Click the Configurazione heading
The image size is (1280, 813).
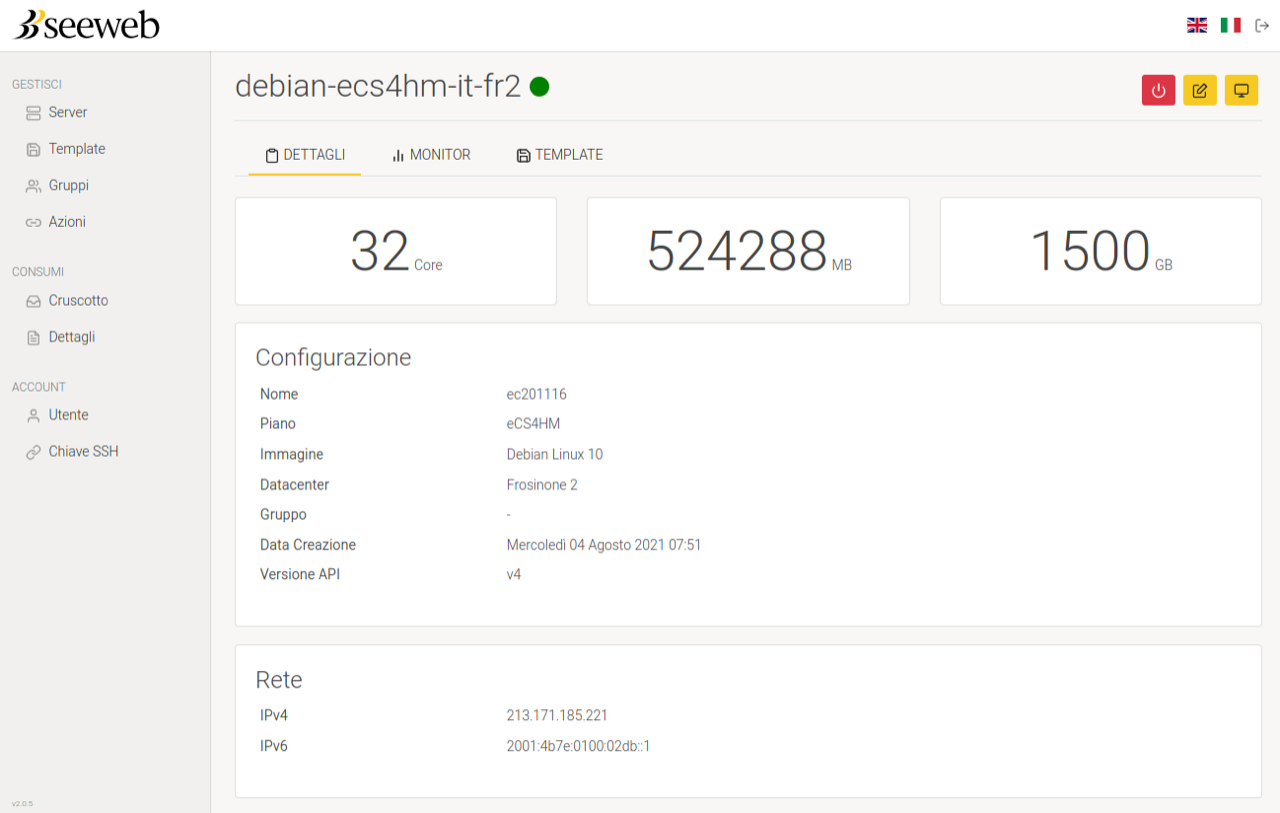pos(333,358)
